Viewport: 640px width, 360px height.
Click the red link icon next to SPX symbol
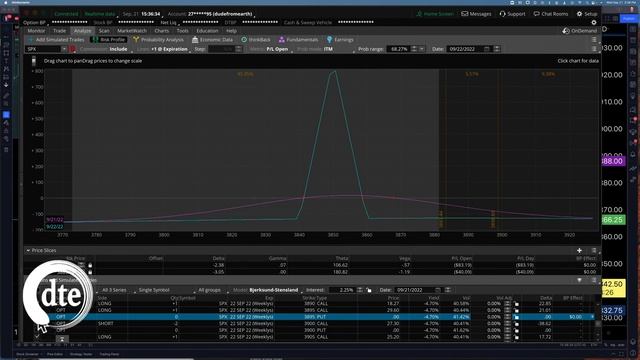click(x=73, y=49)
